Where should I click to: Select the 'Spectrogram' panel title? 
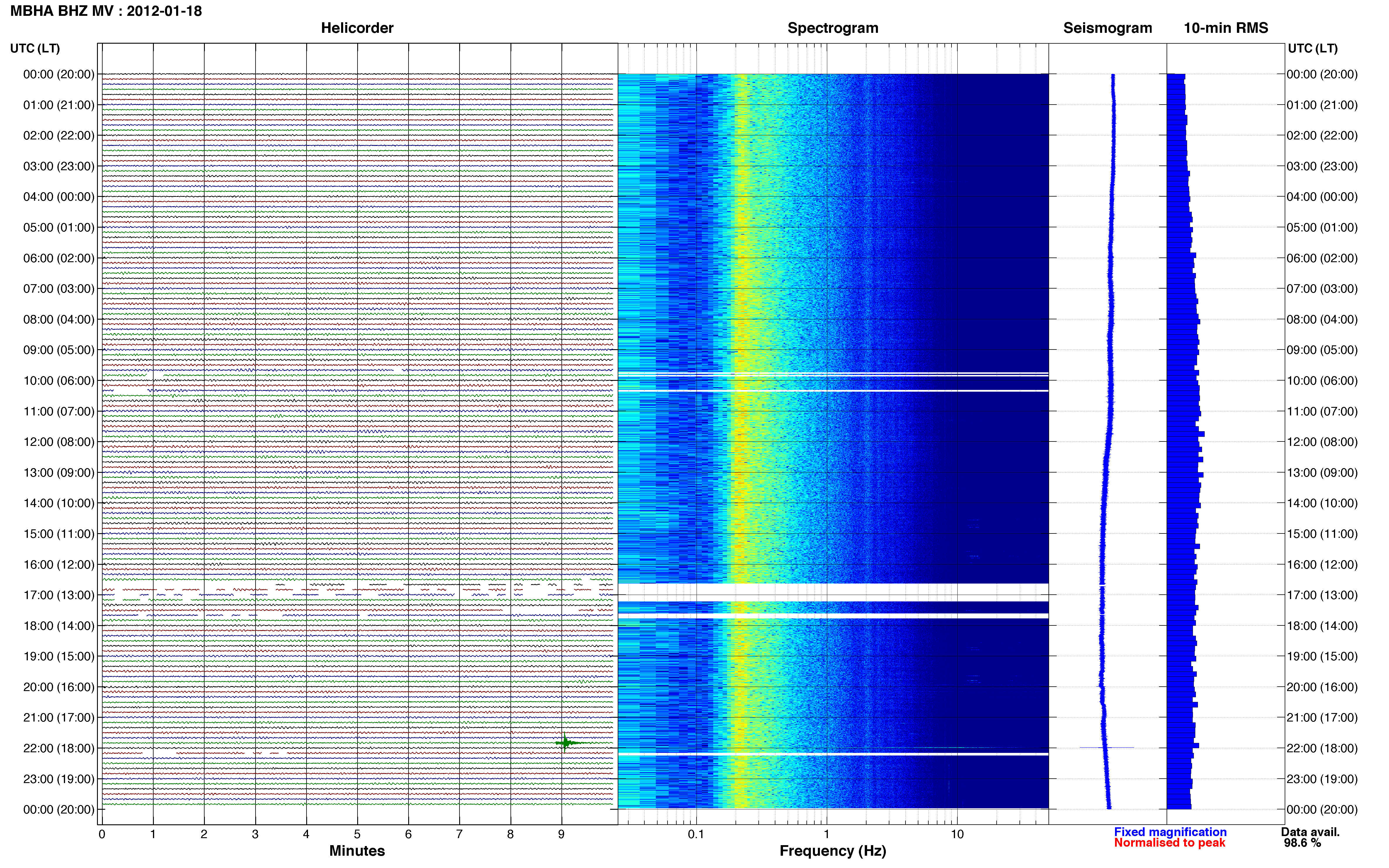(833, 28)
